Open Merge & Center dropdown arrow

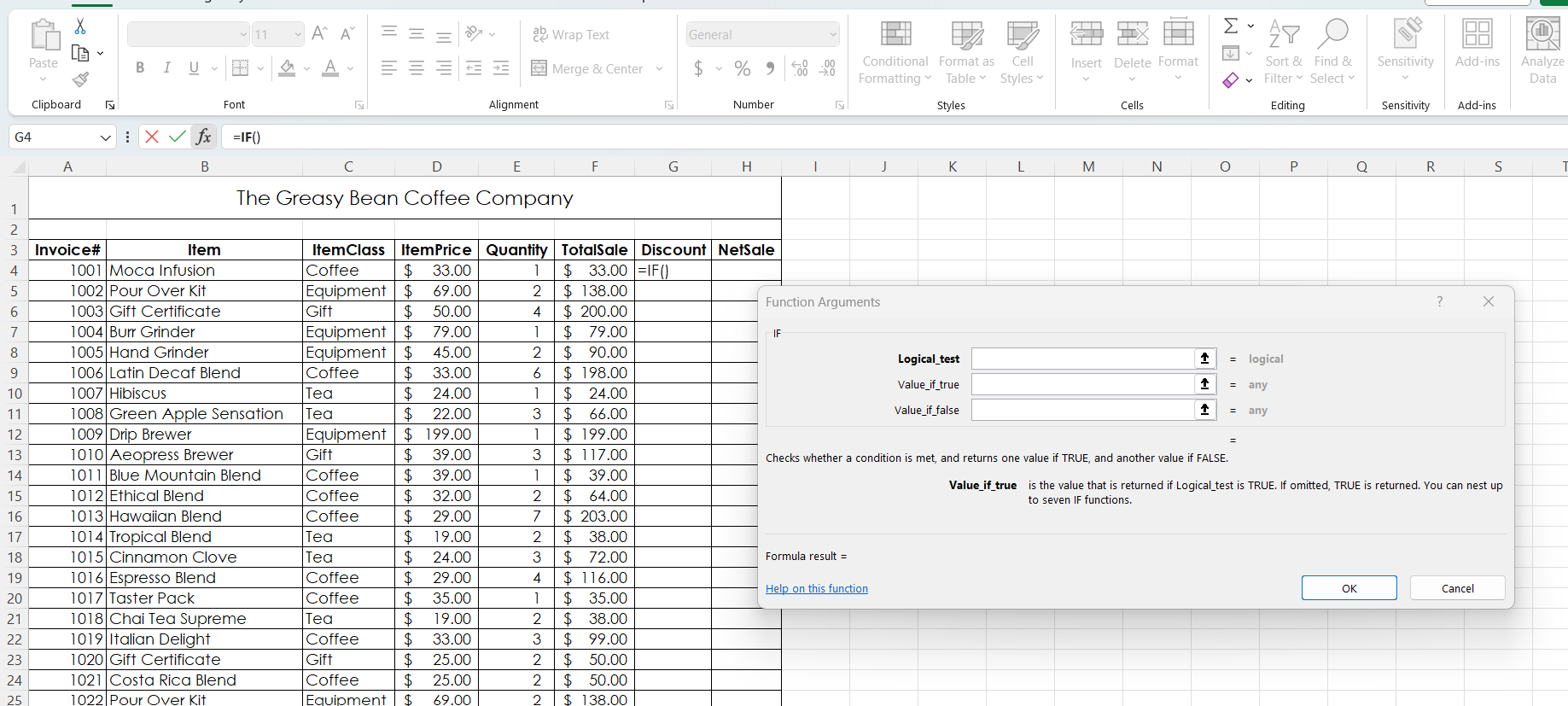(x=659, y=68)
